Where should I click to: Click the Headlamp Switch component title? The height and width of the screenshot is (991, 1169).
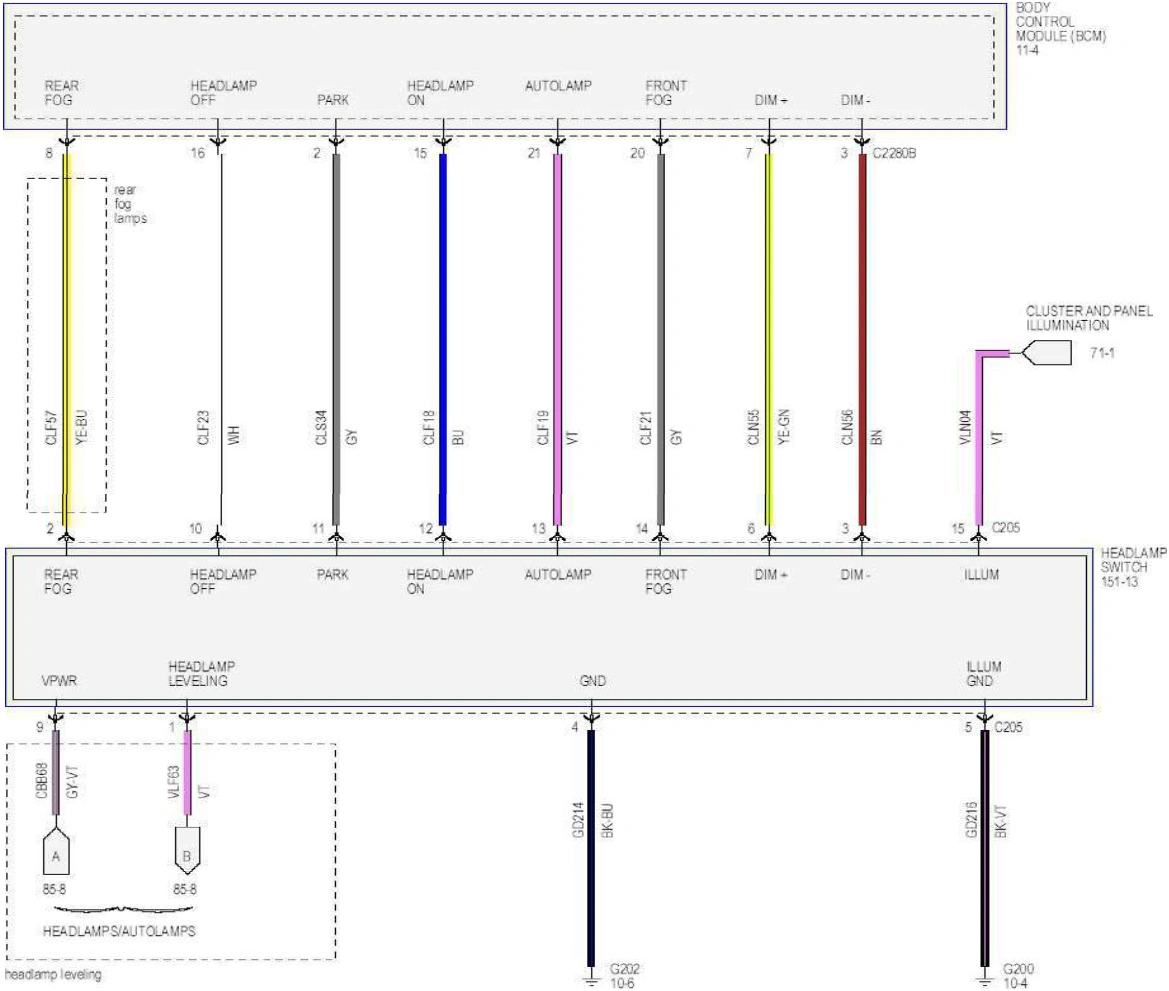[x=1133, y=560]
